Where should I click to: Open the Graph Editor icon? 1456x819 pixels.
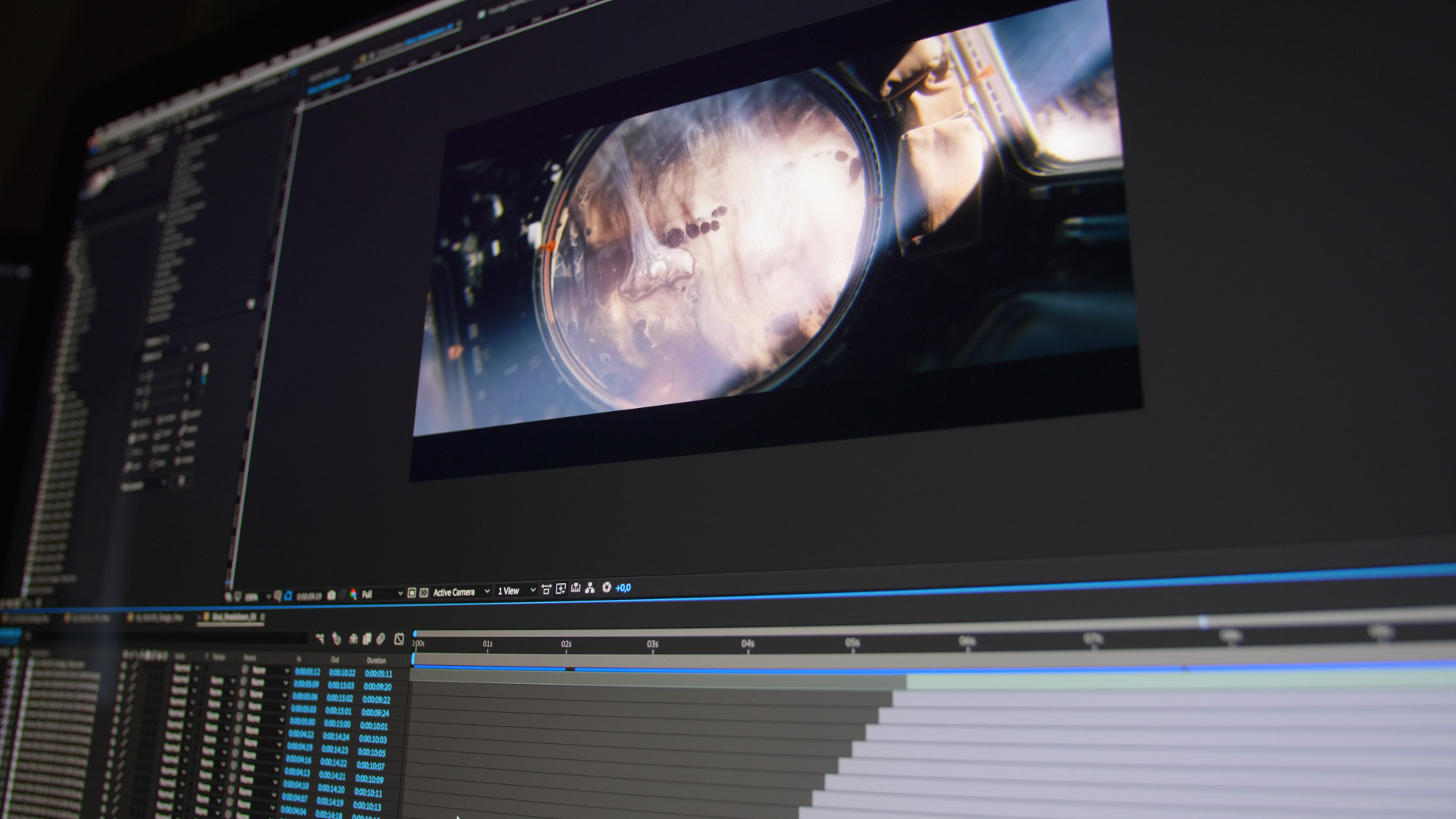click(x=399, y=639)
